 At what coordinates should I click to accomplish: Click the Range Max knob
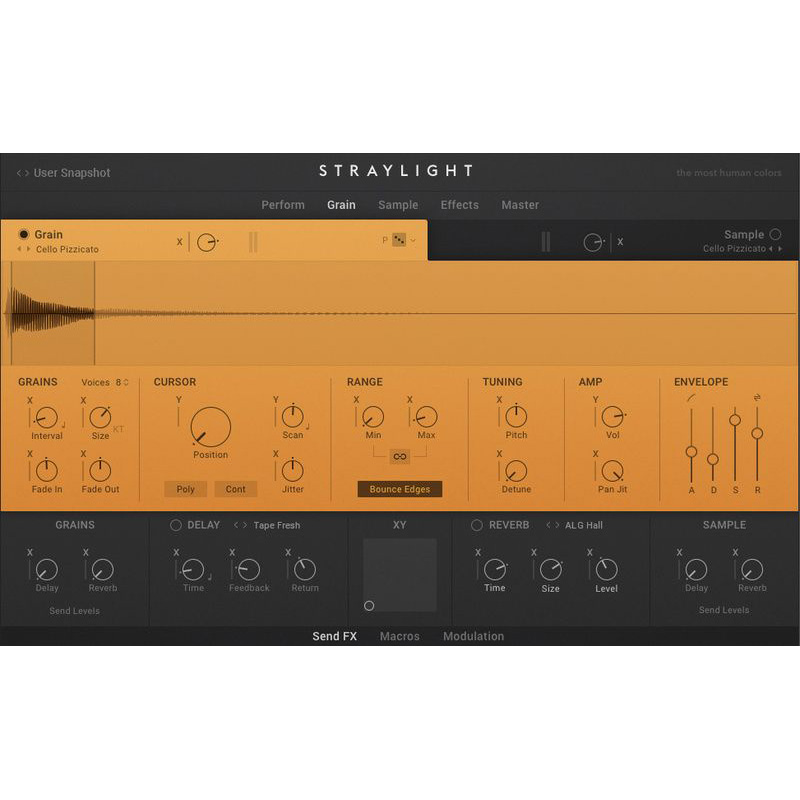[x=427, y=417]
